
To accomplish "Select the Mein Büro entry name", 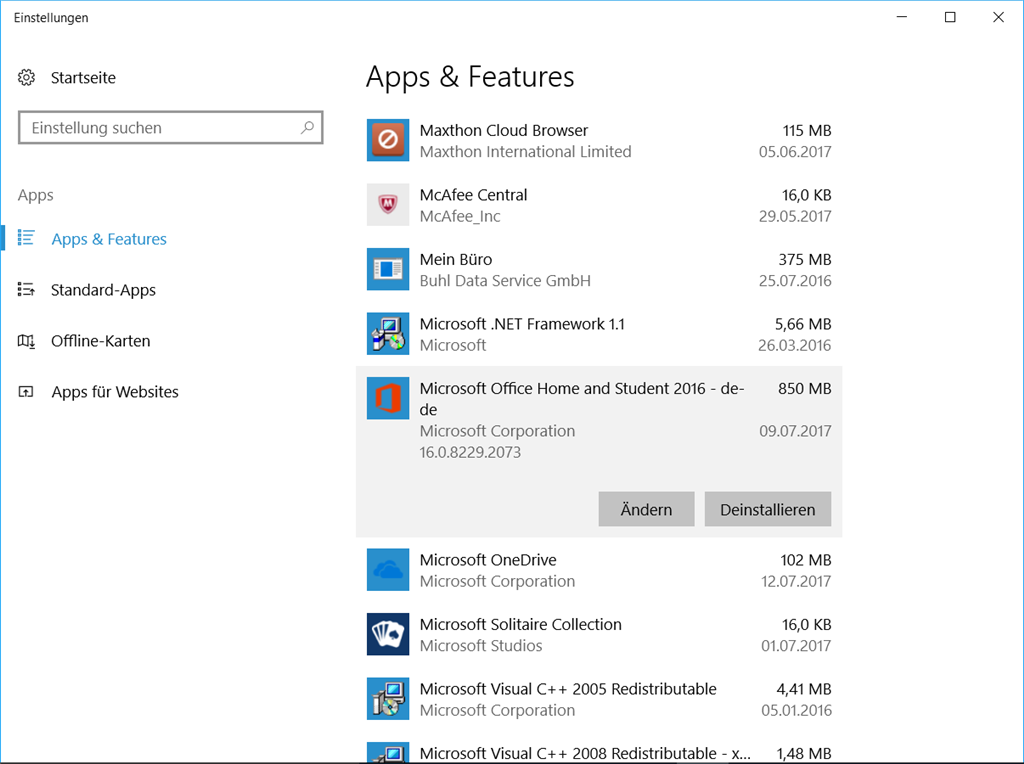I will (x=456, y=260).
